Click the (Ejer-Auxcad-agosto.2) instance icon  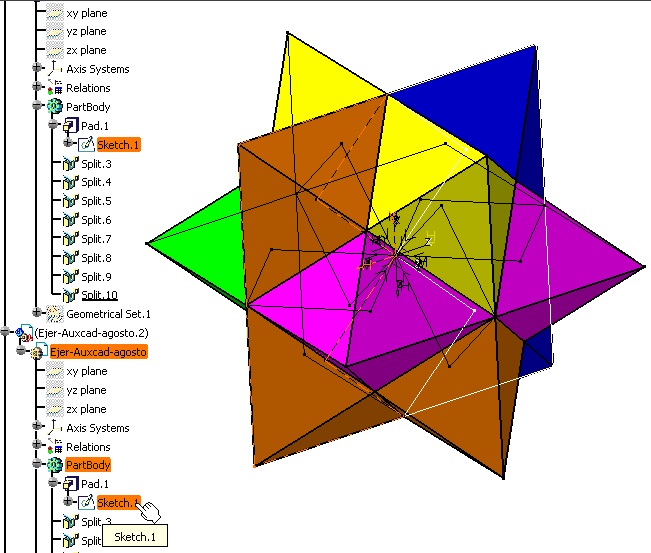pyautogui.click(x=24, y=332)
